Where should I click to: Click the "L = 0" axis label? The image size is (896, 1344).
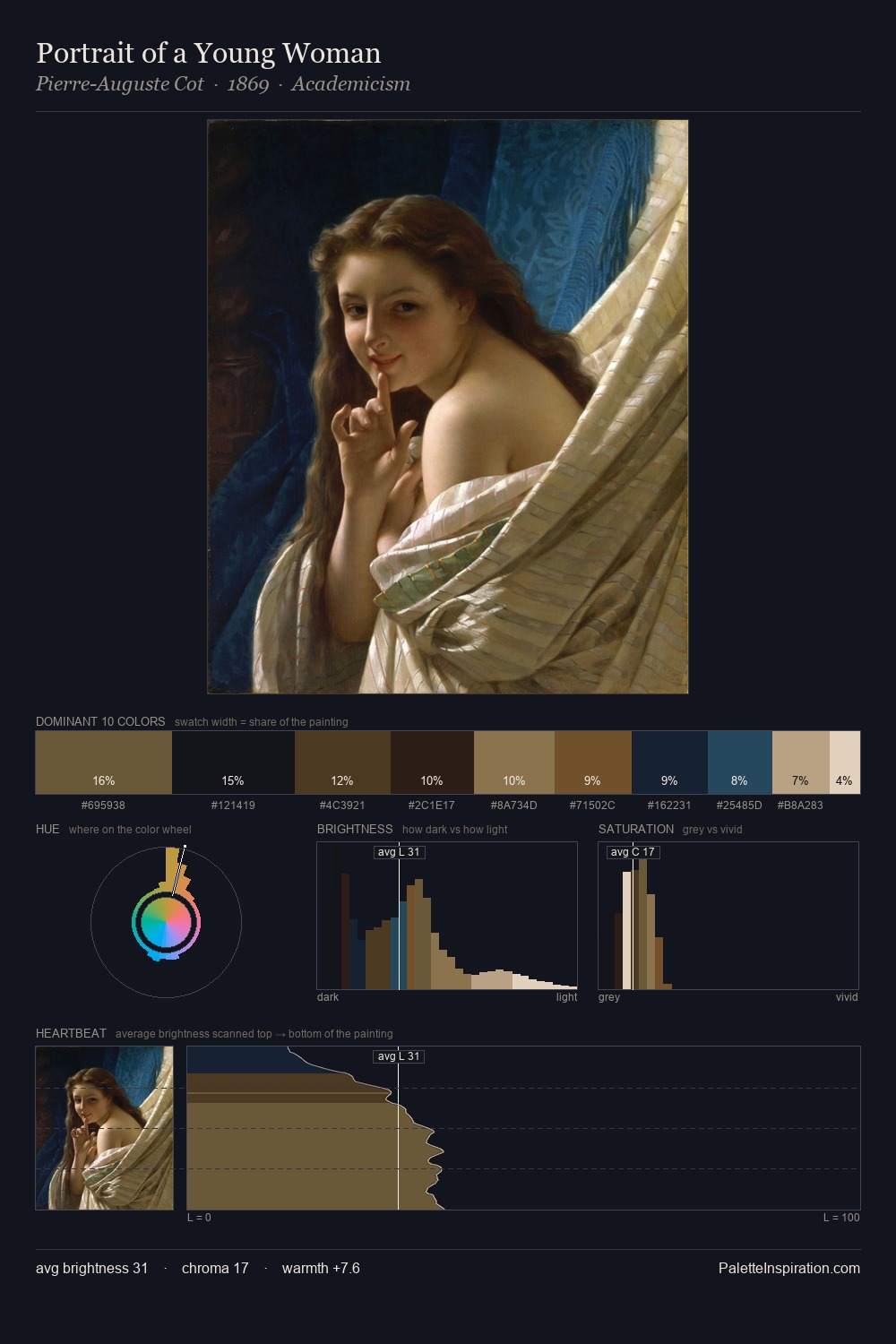[x=199, y=1218]
